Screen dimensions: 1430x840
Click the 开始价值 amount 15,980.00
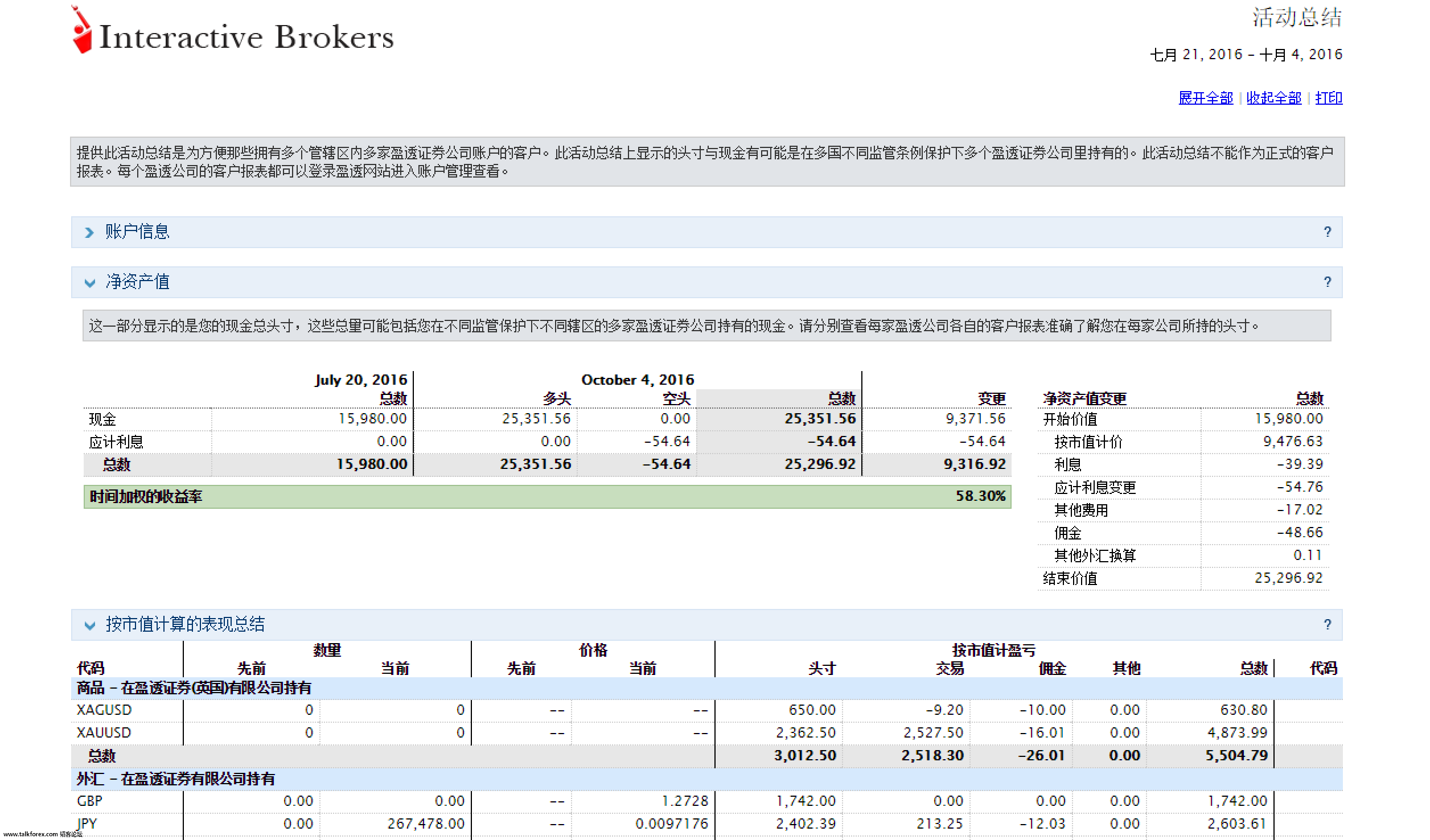click(1289, 418)
